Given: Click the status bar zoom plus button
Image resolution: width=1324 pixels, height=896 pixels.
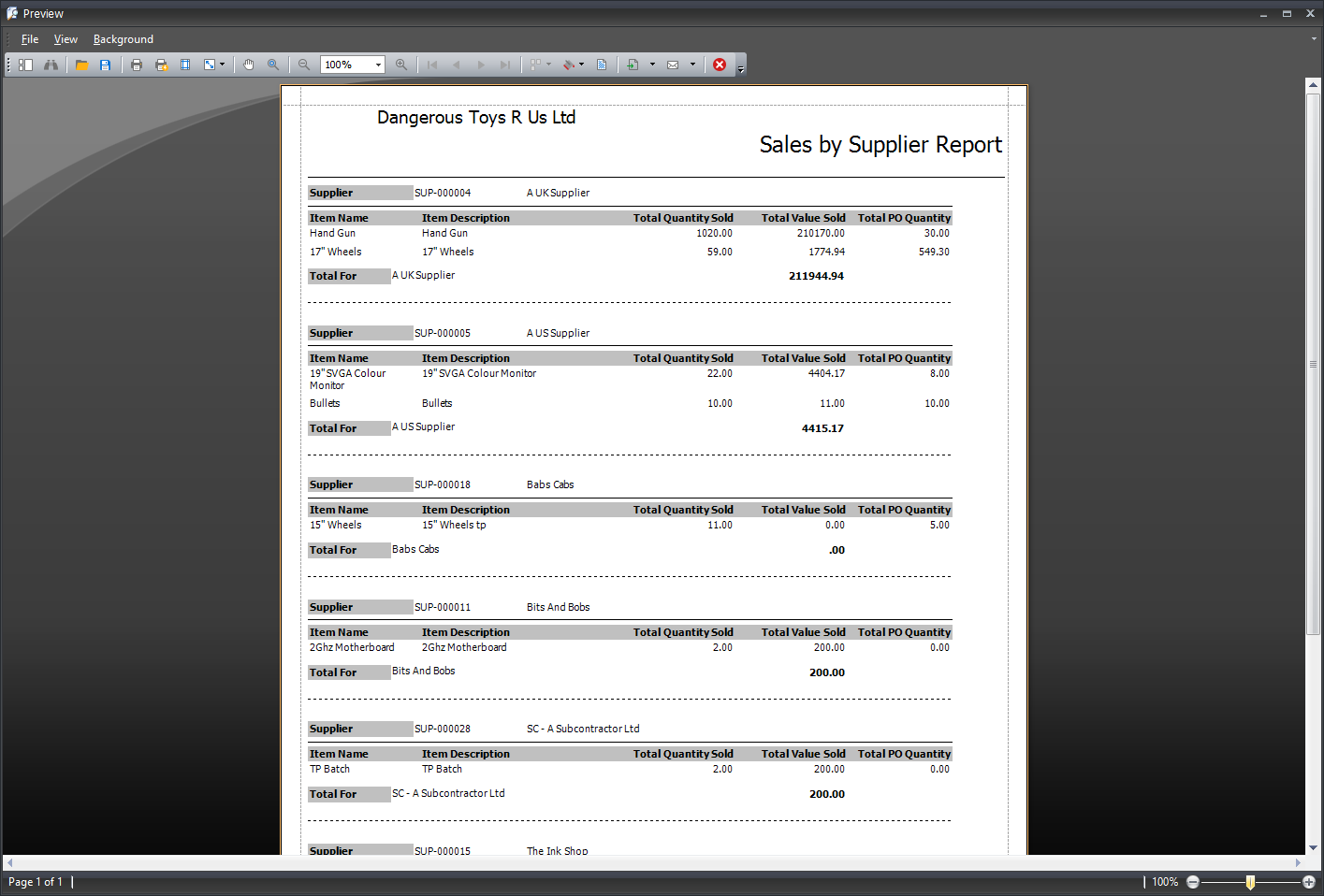Looking at the screenshot, I should 1309,882.
